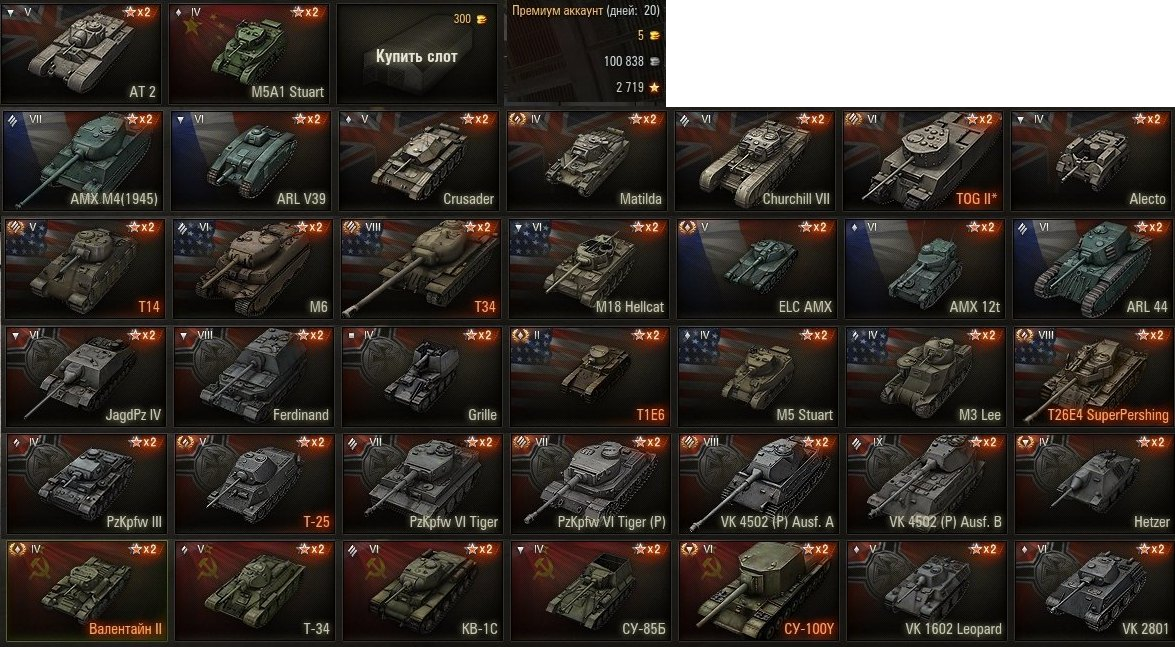Click the Купить слот button

417,57
